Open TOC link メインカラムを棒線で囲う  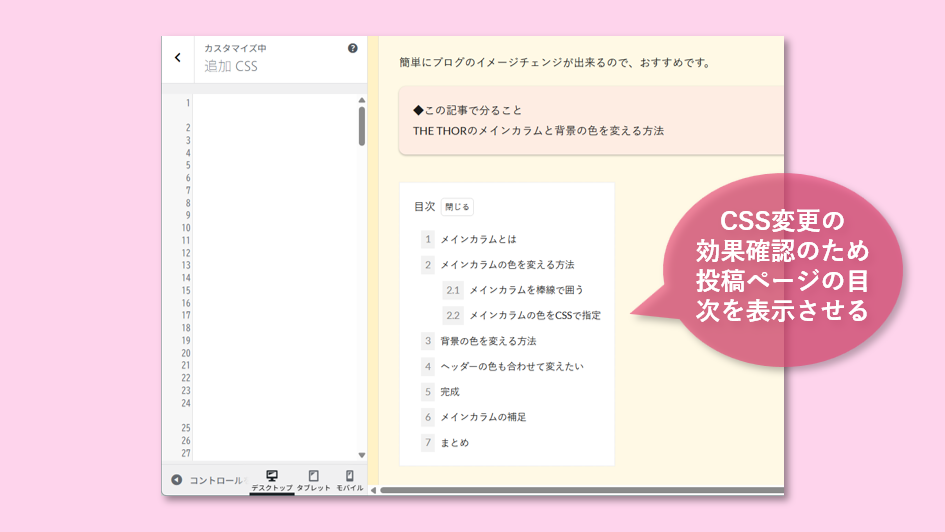point(526,290)
